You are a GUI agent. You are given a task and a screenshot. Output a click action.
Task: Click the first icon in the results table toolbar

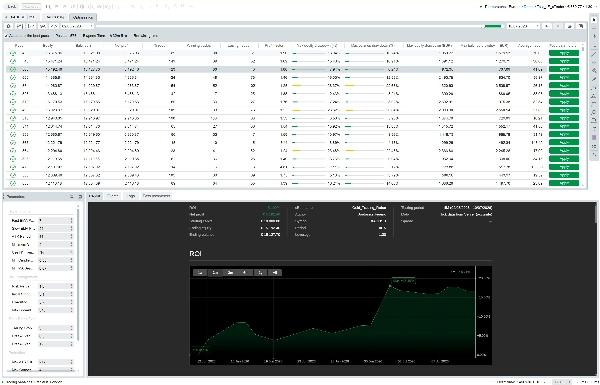9,26
